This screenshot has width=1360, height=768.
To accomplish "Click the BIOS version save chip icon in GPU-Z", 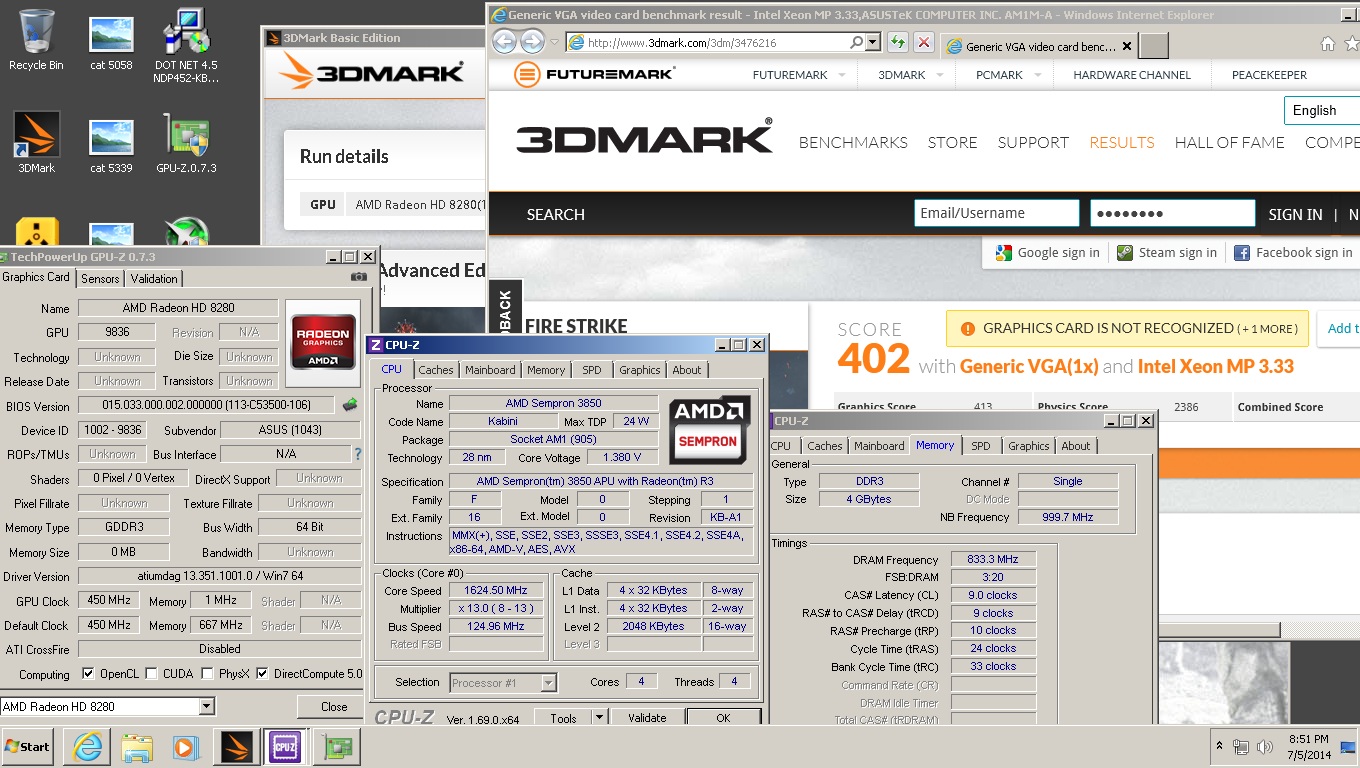I will 350,405.
